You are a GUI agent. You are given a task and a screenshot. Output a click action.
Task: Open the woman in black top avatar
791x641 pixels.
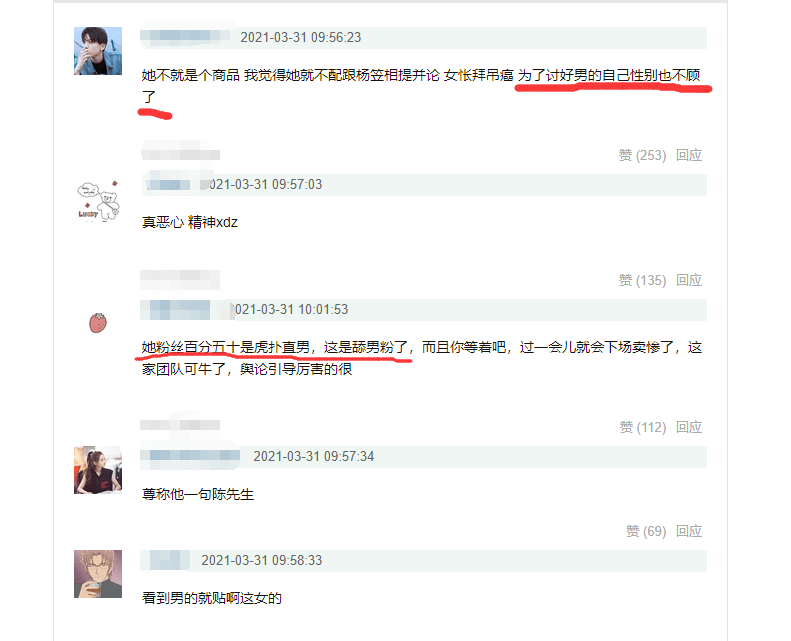tap(98, 470)
